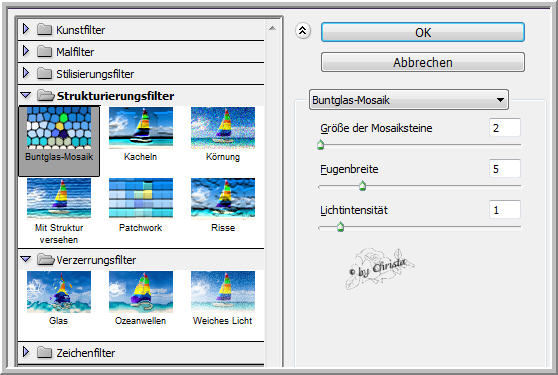Click the Patchwork caption text
The height and width of the screenshot is (375, 558).
click(x=141, y=227)
